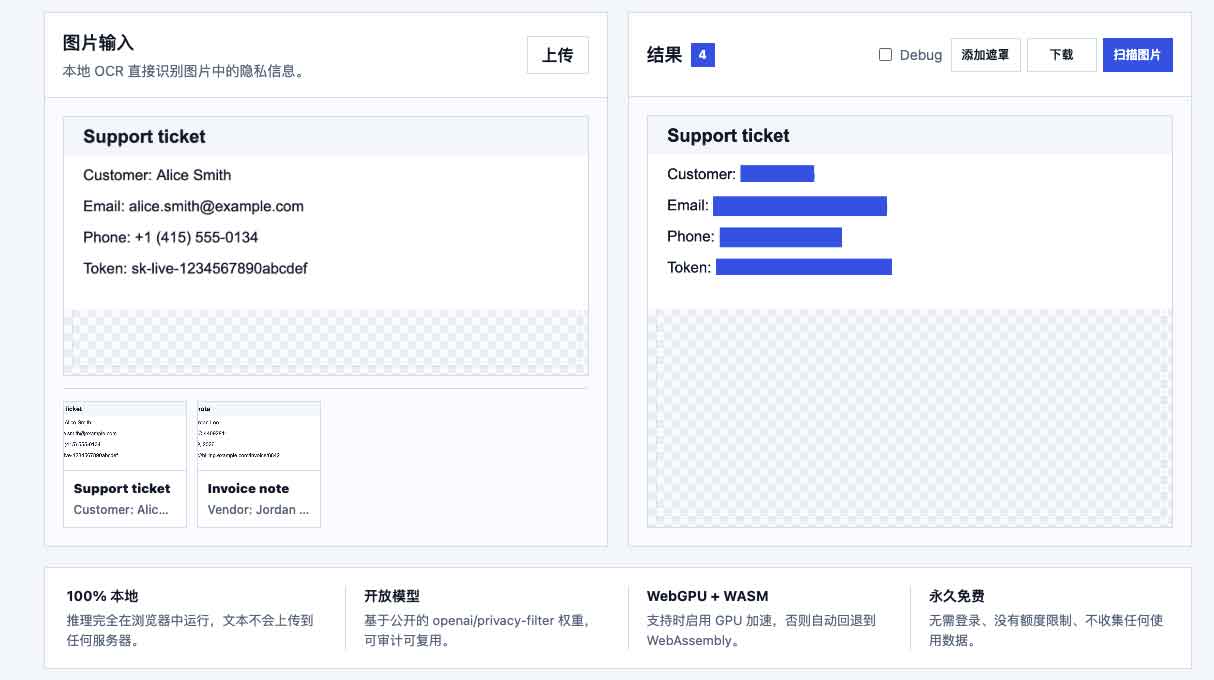Click the blue mask over the Phone value

coord(781,237)
